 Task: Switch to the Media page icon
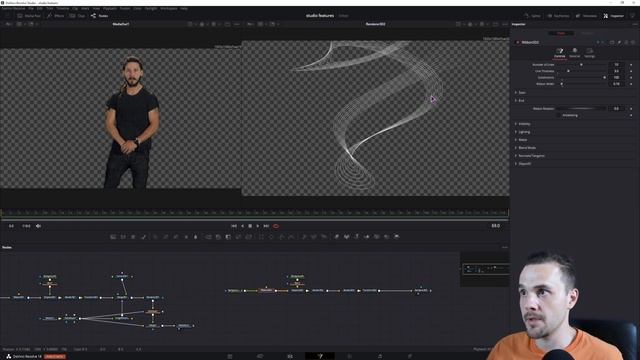[x=230, y=356]
